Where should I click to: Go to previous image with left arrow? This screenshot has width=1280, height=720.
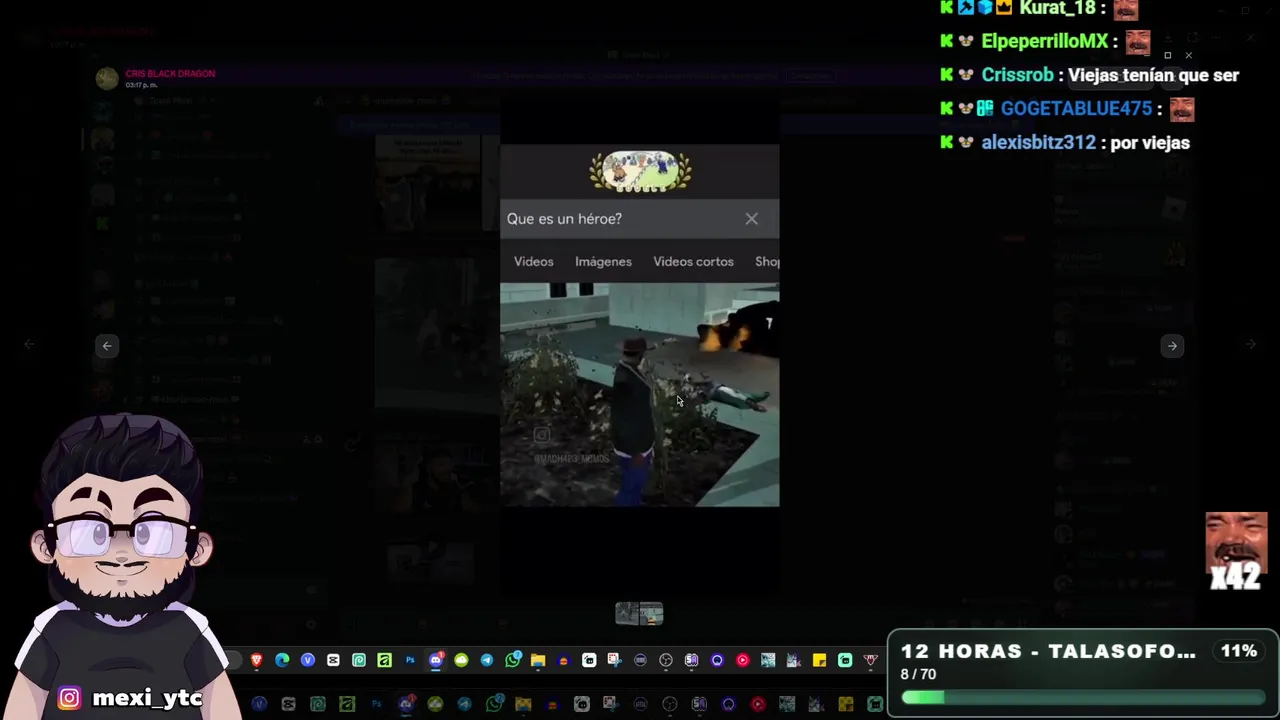click(x=107, y=346)
